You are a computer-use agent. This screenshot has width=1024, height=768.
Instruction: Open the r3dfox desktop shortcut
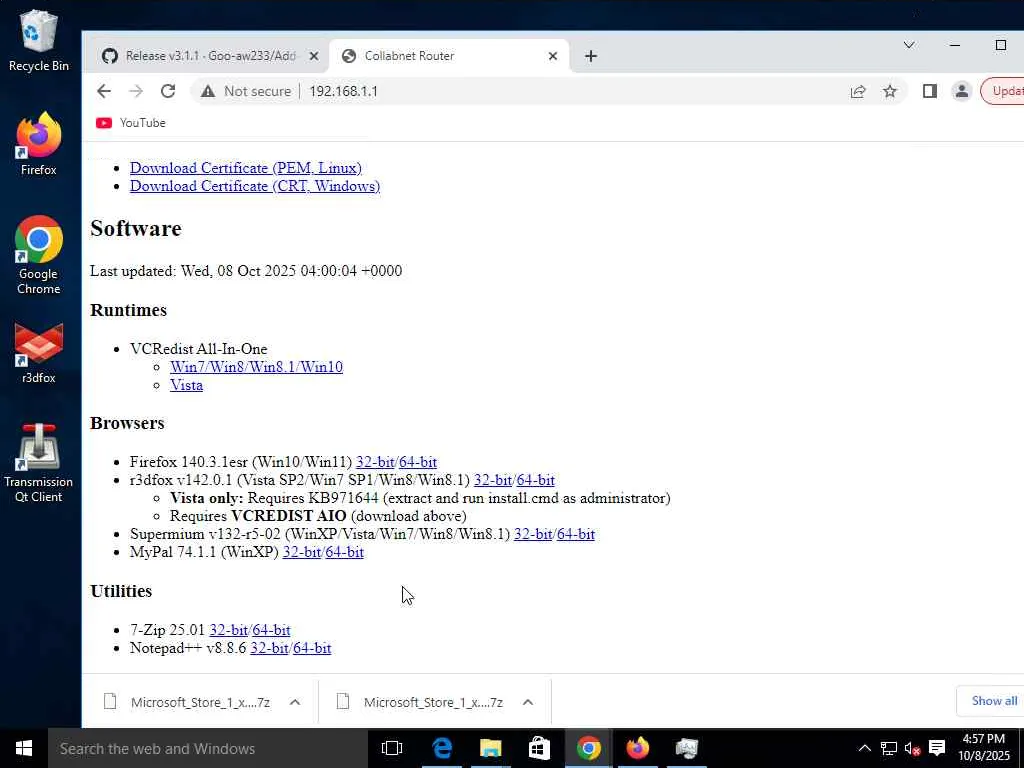[39, 353]
